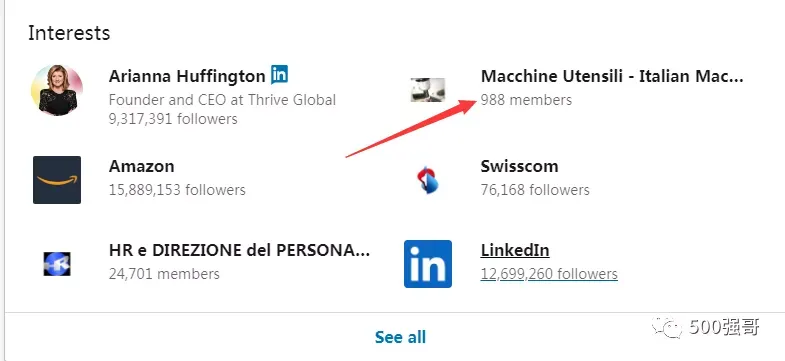Open Arianna Huffington's profile photo
The image size is (785, 361).
pos(57,90)
